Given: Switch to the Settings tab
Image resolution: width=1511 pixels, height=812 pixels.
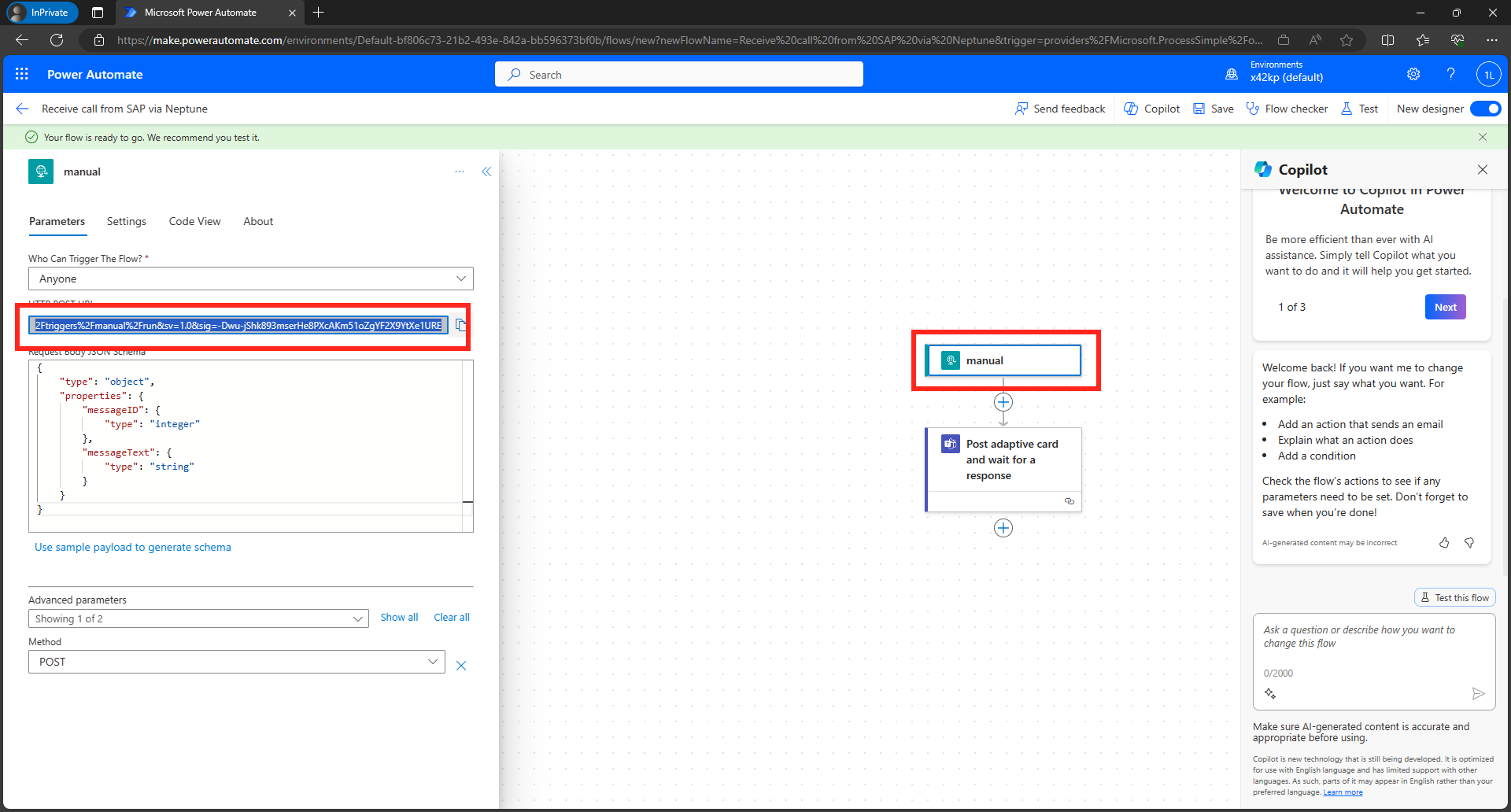Looking at the screenshot, I should point(127,221).
